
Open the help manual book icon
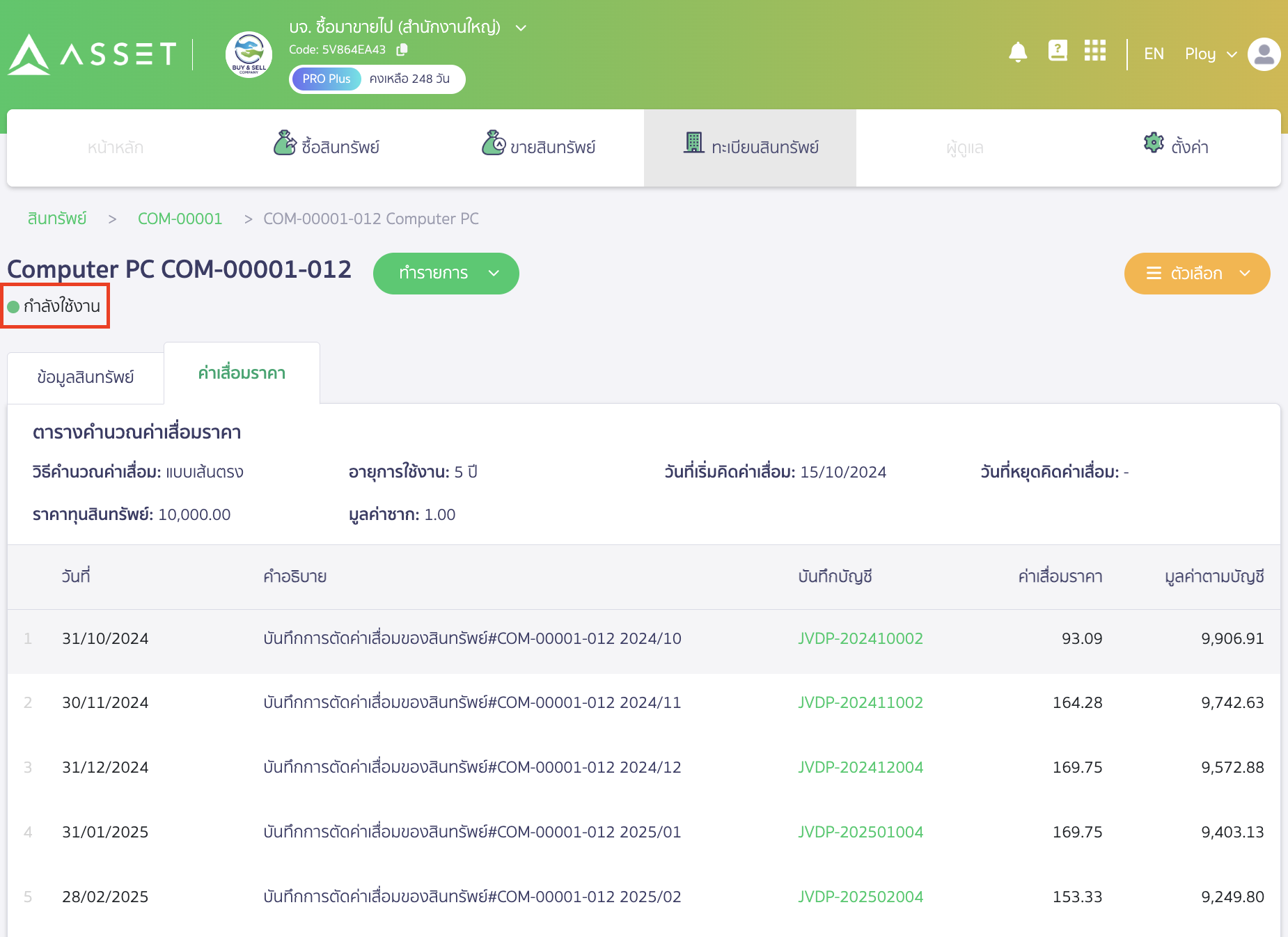point(1058,51)
